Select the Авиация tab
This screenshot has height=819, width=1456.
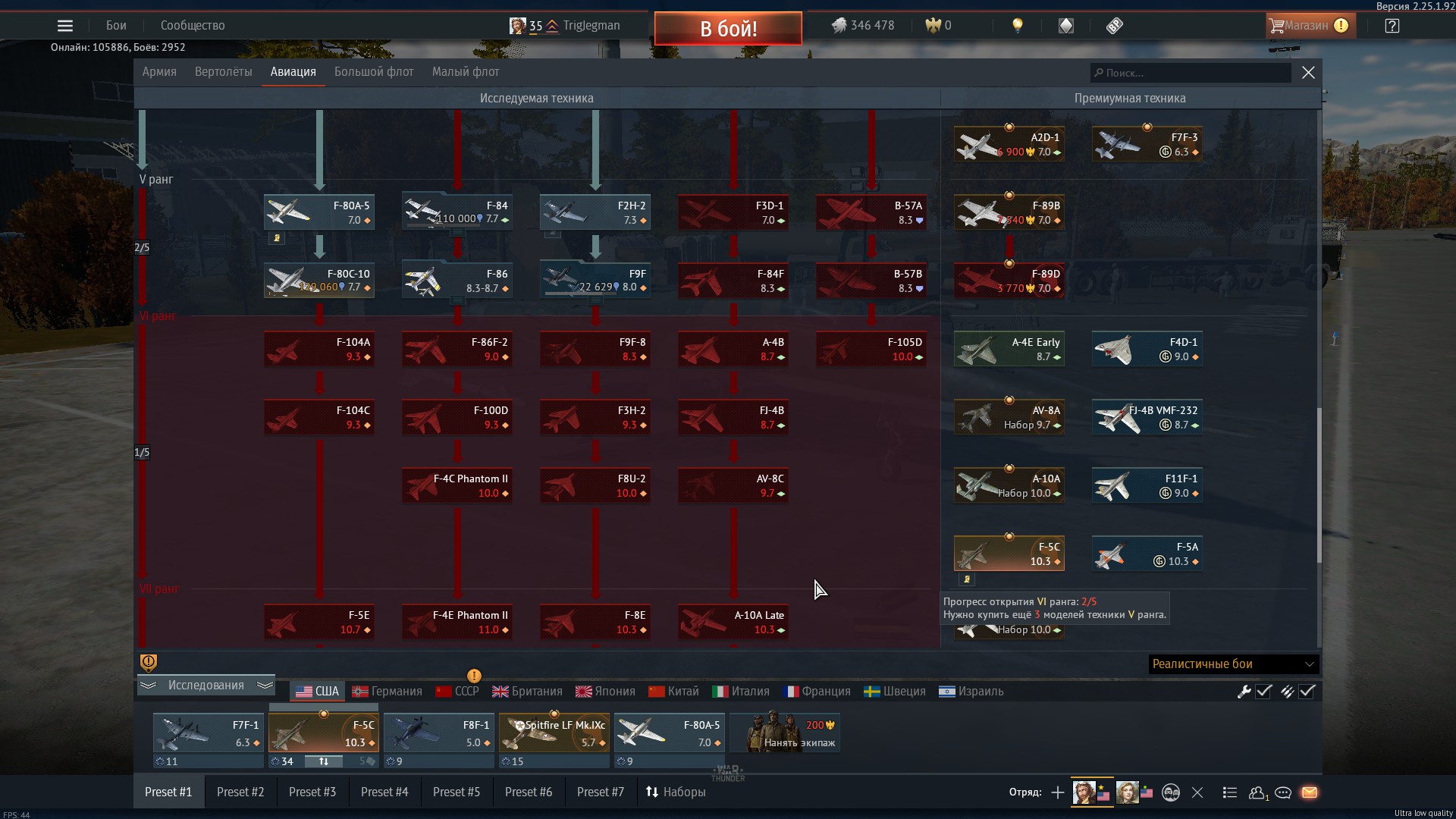tap(293, 72)
